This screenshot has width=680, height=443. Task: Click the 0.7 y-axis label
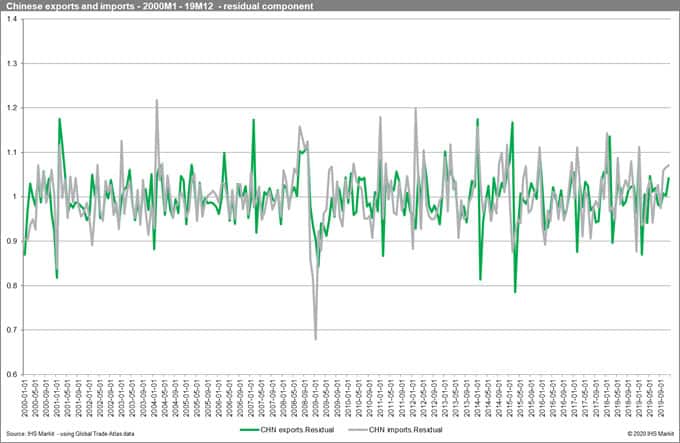(x=11, y=330)
